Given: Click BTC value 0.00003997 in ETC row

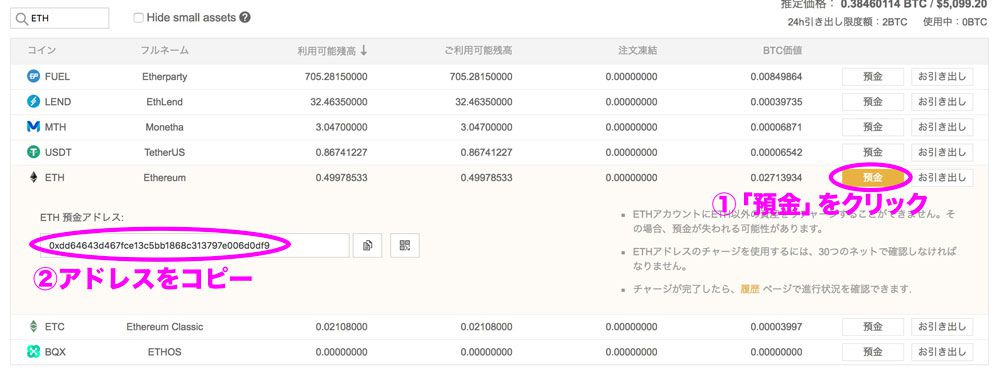Looking at the screenshot, I should 776,327.
